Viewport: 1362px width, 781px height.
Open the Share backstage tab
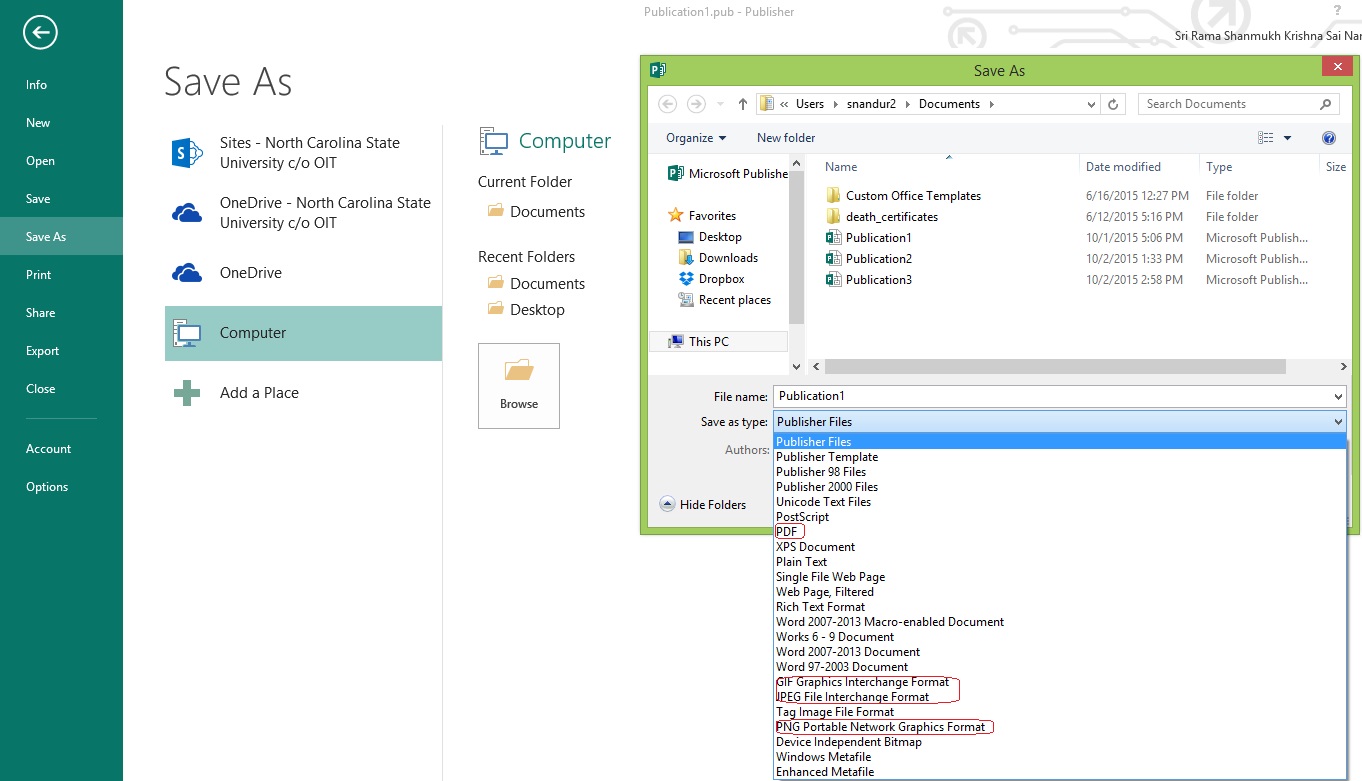[61, 313]
